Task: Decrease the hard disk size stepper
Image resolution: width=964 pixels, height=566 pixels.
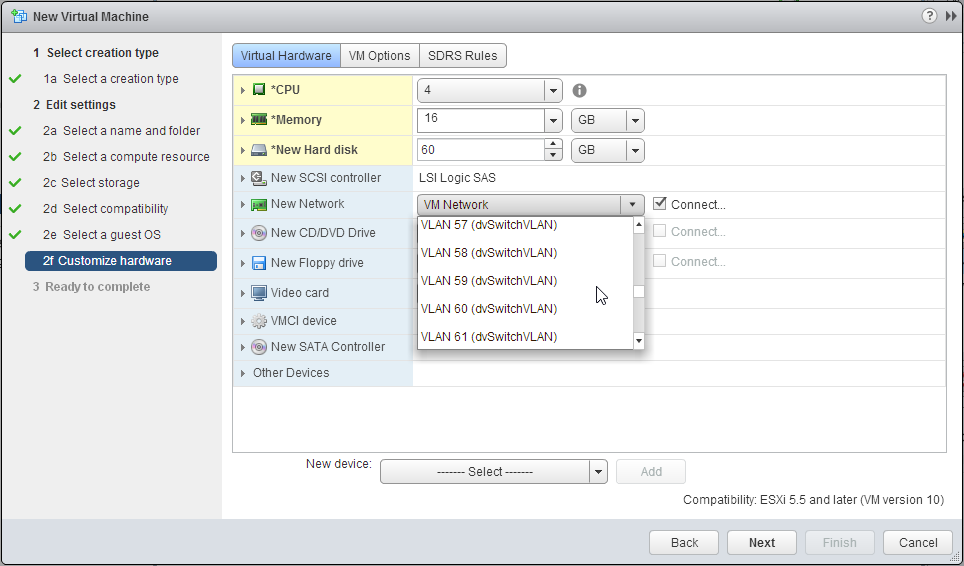Action: click(553, 155)
